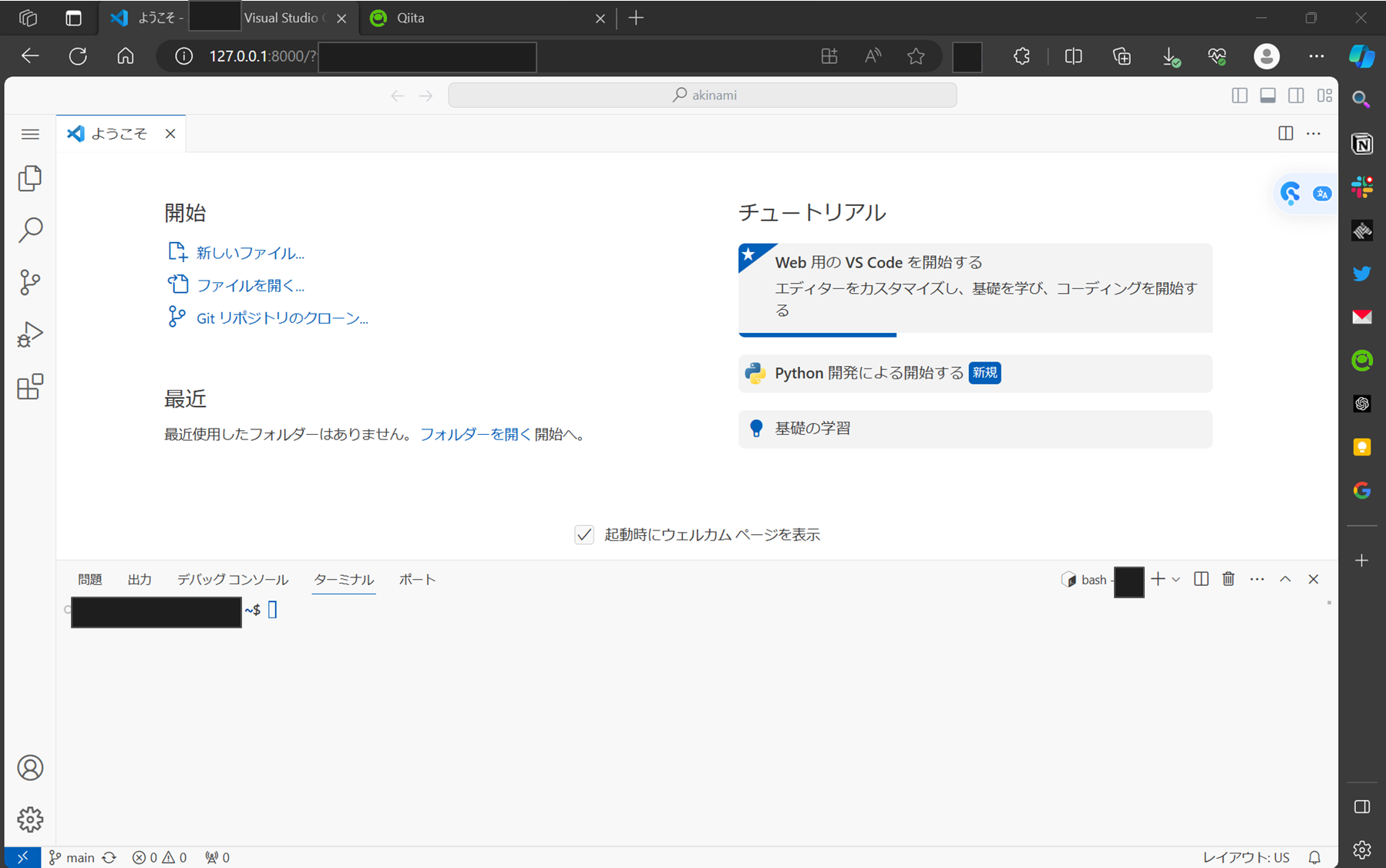Open the hamburger application menu
This screenshot has width=1386, height=868.
(30, 134)
